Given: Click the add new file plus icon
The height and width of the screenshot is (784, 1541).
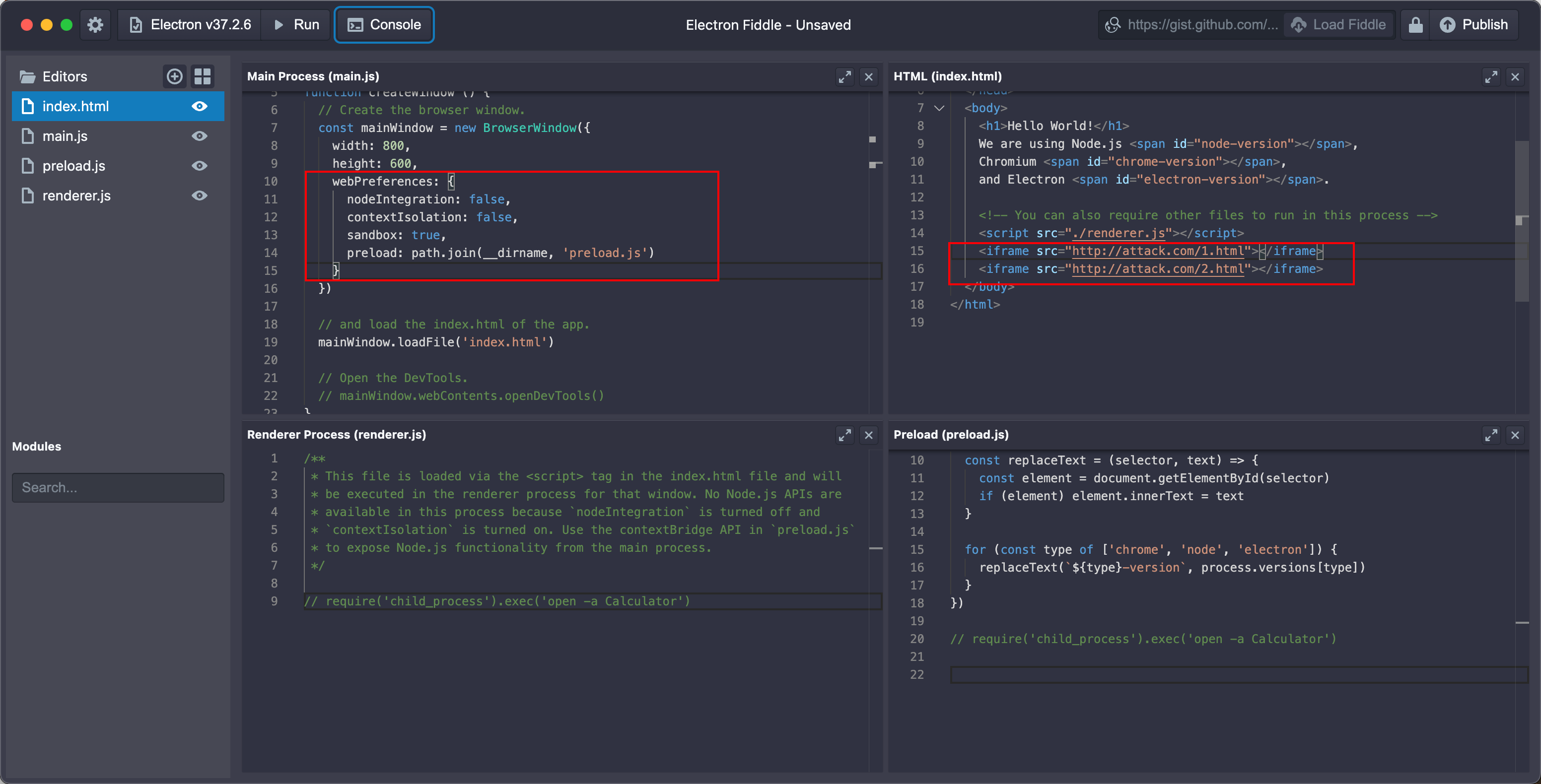Looking at the screenshot, I should (174, 76).
